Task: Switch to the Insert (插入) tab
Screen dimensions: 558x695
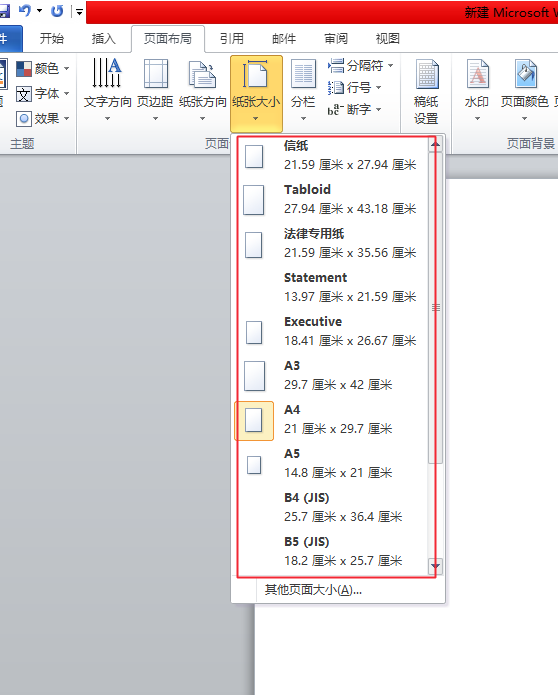Action: point(103,39)
